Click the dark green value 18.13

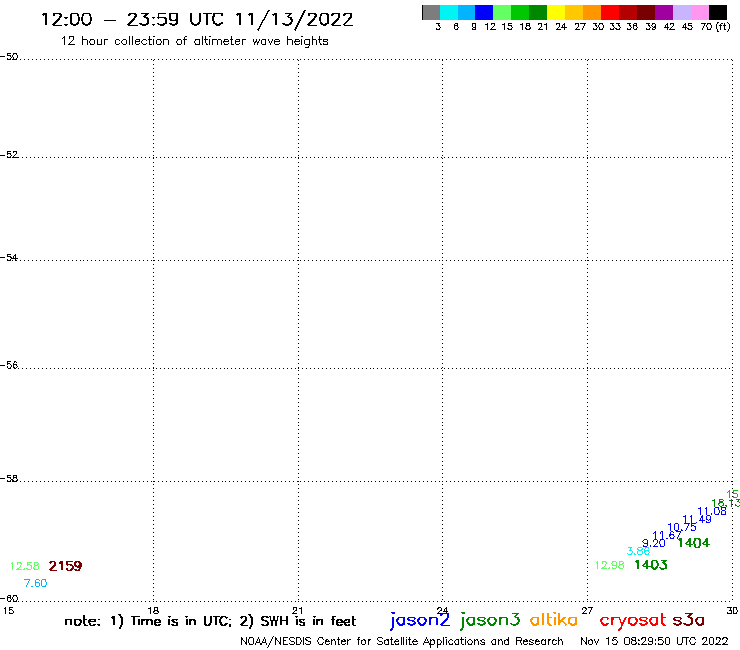pos(725,503)
